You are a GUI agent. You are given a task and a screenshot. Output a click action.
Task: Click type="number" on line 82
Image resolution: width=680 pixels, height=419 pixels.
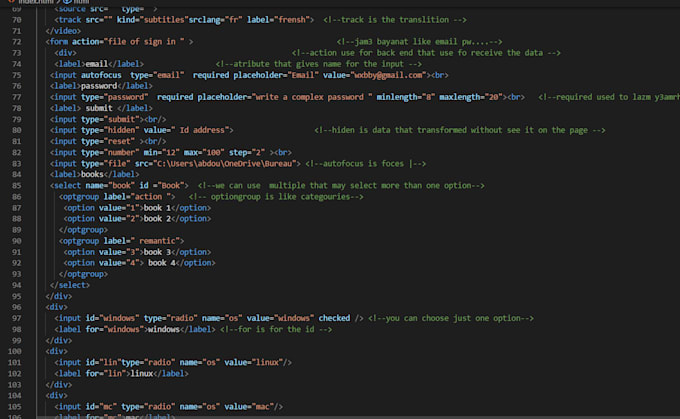(x=110, y=153)
